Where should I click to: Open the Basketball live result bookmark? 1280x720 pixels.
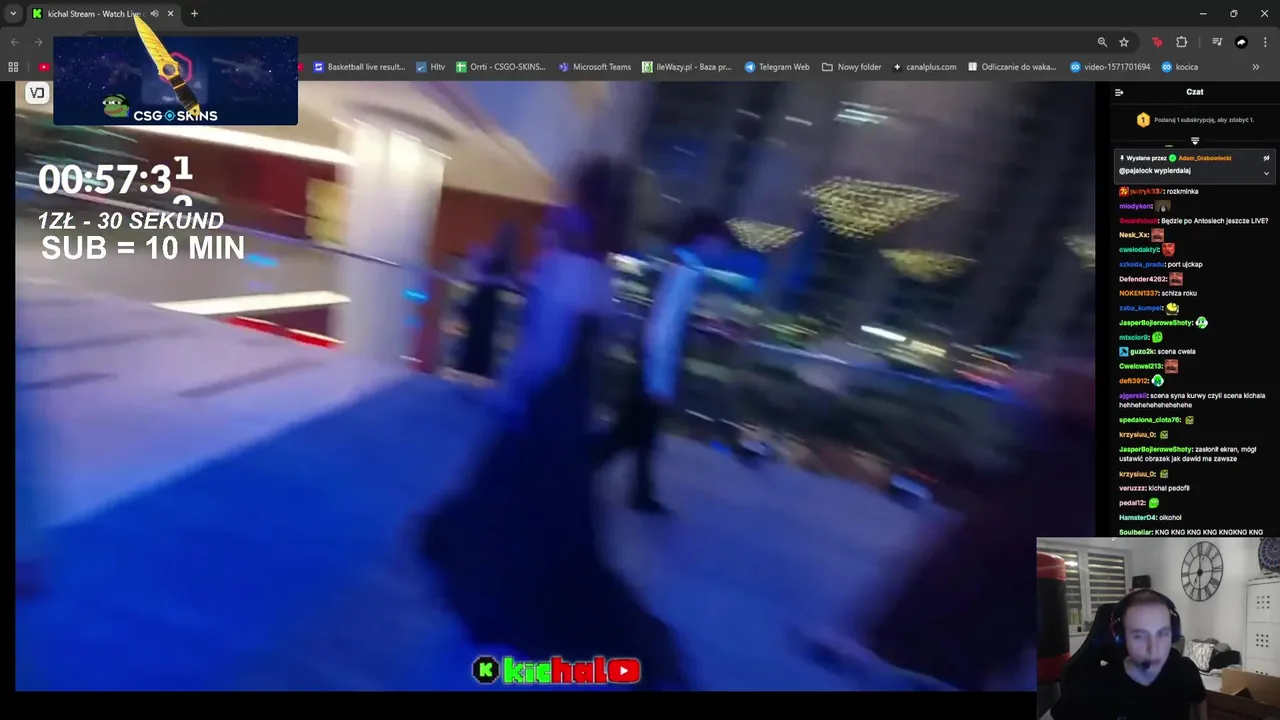359,67
